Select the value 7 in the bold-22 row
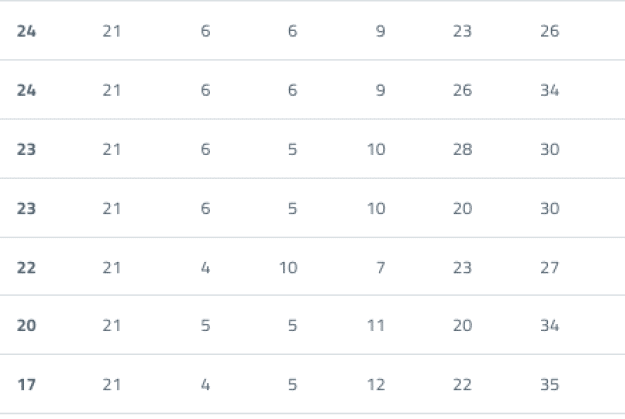The width and height of the screenshot is (625, 419). (x=380, y=268)
